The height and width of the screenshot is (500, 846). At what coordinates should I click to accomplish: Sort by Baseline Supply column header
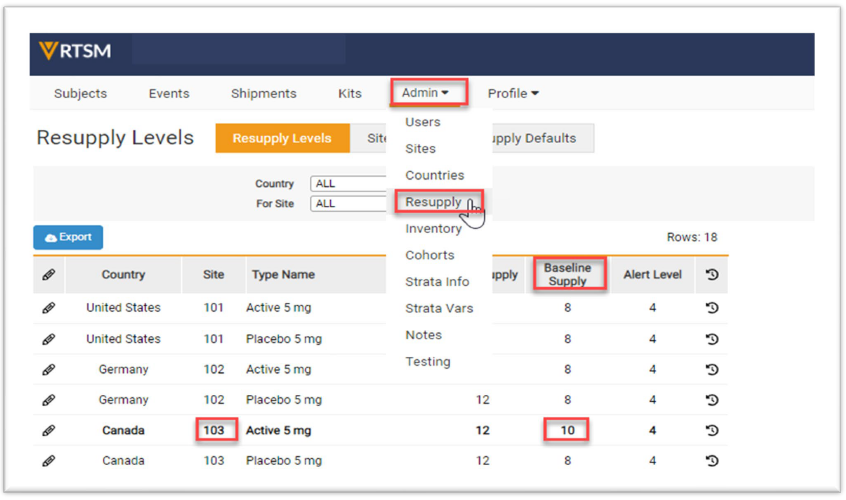(x=567, y=275)
